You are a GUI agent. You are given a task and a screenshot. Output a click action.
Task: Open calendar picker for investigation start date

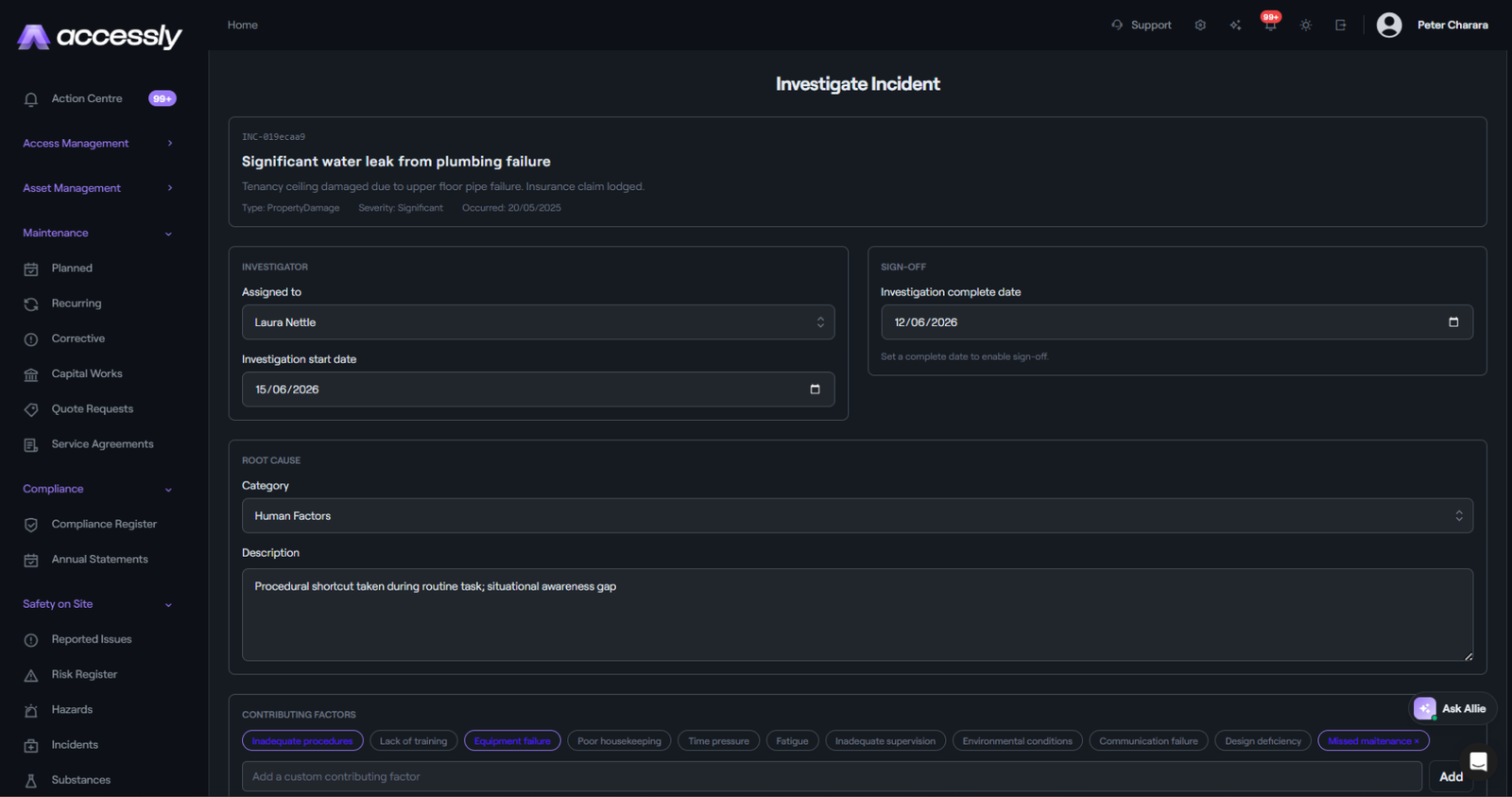click(x=815, y=390)
